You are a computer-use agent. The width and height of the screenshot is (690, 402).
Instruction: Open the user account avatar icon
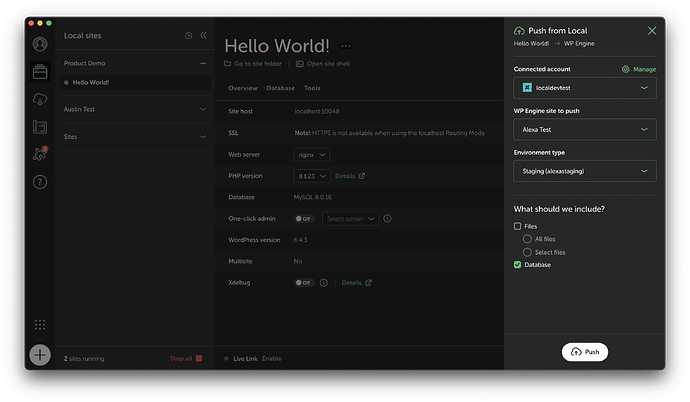pos(40,44)
